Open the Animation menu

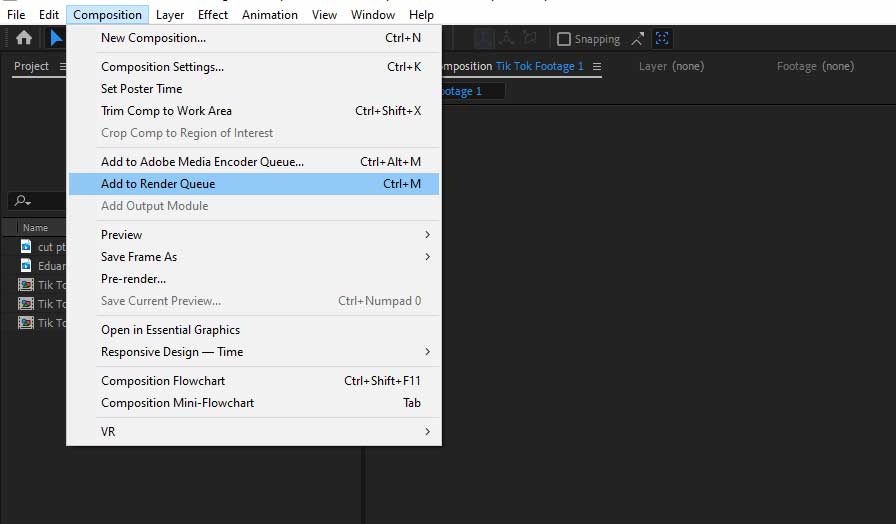pyautogui.click(x=270, y=15)
